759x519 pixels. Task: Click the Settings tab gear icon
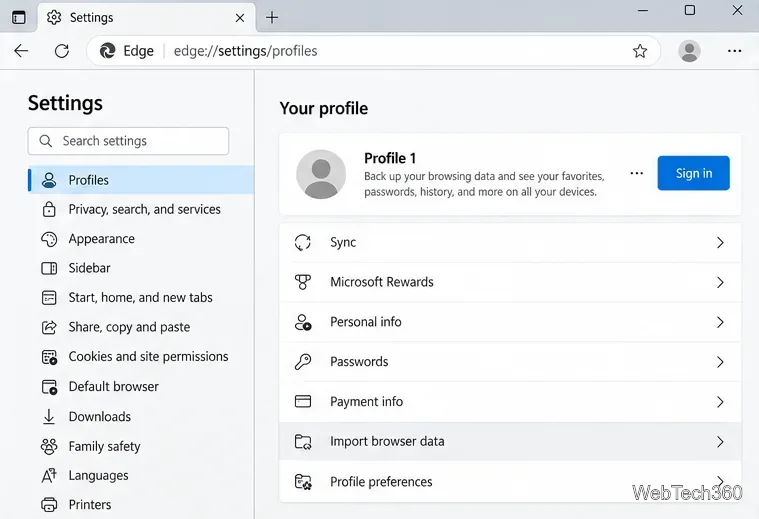54,17
